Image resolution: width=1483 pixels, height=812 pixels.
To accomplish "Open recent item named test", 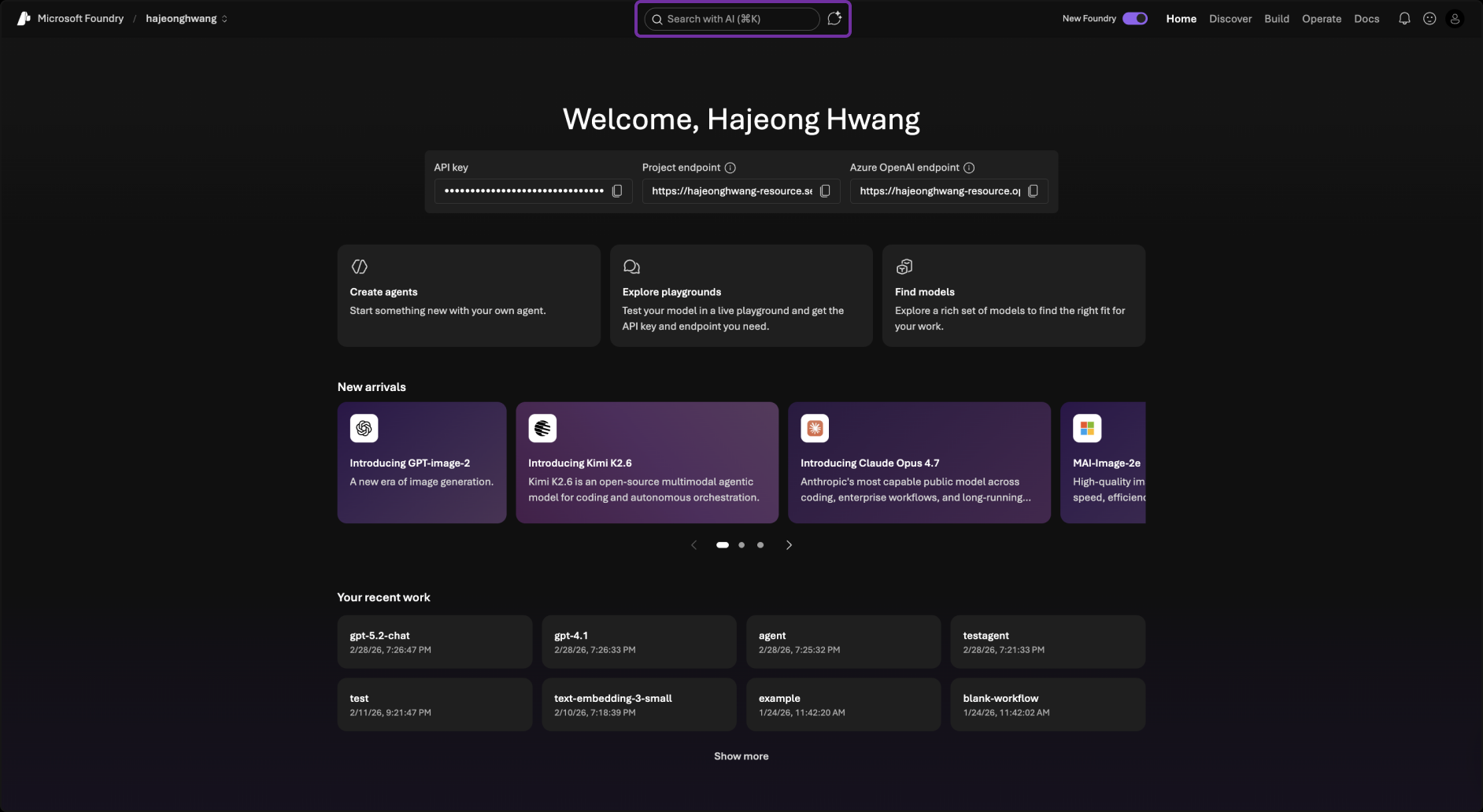I will point(435,705).
